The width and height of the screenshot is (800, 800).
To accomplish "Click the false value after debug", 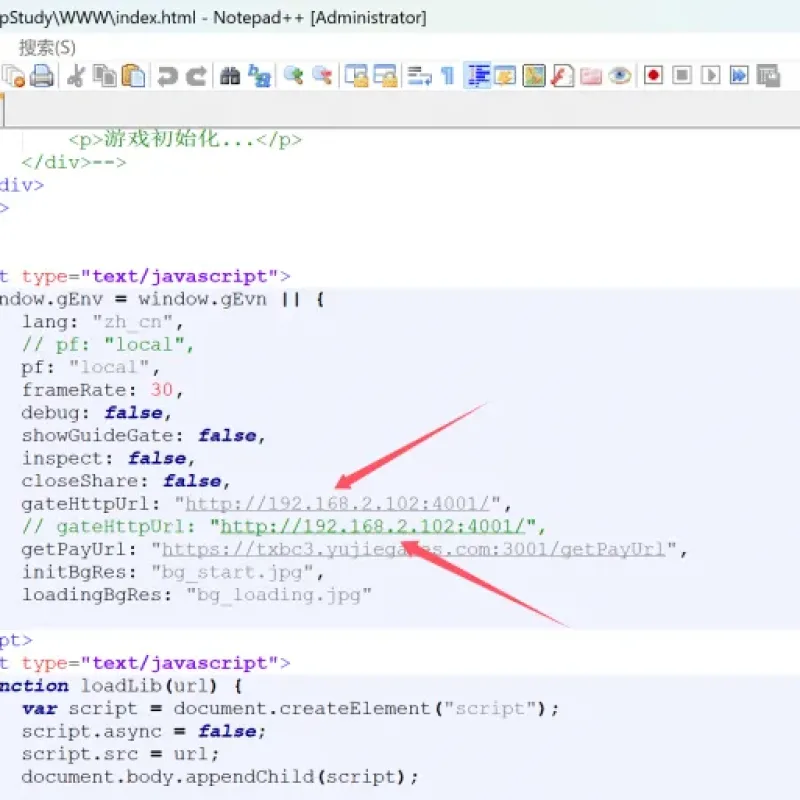I will coord(133,413).
